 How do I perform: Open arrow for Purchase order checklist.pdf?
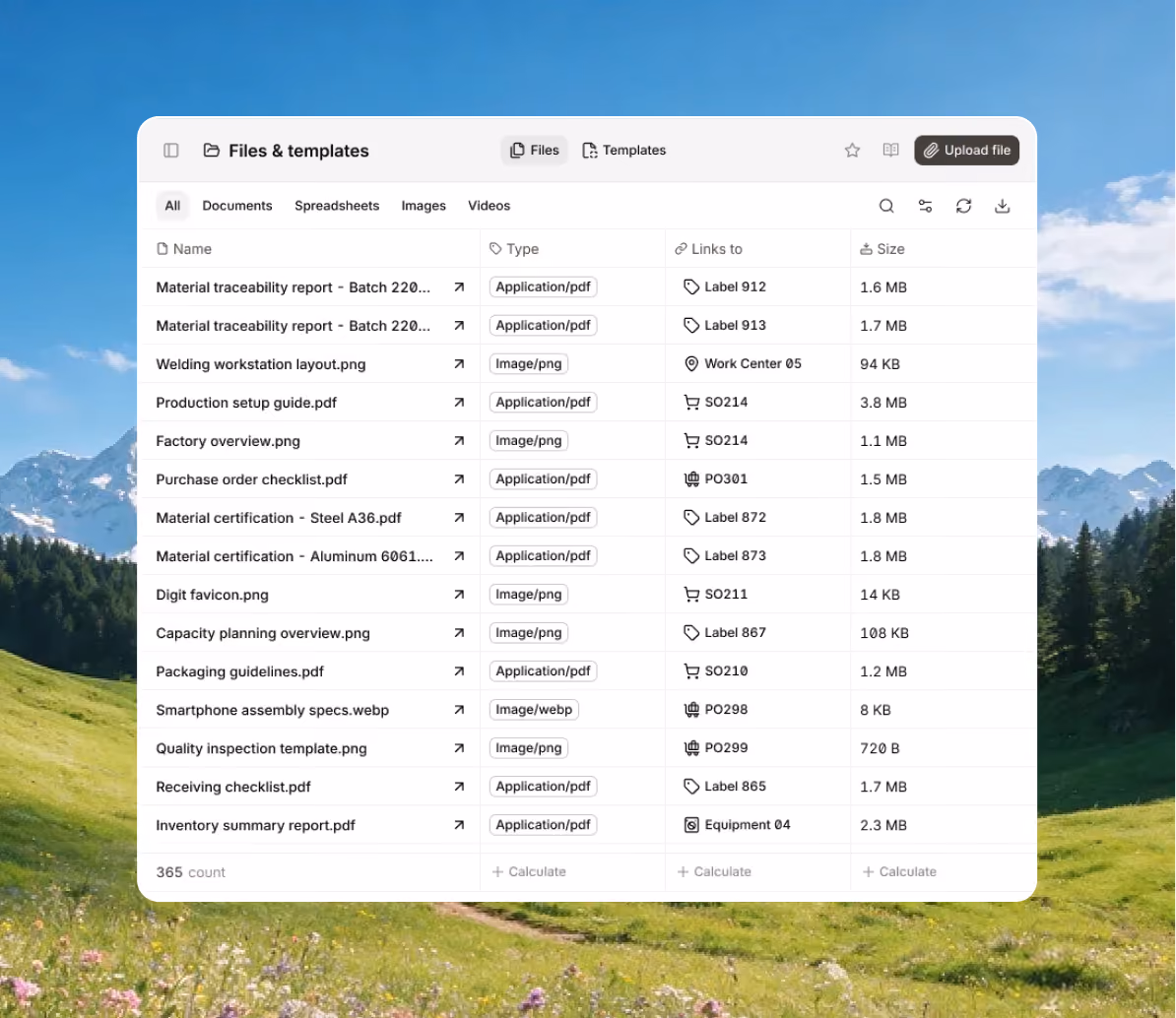coord(459,479)
